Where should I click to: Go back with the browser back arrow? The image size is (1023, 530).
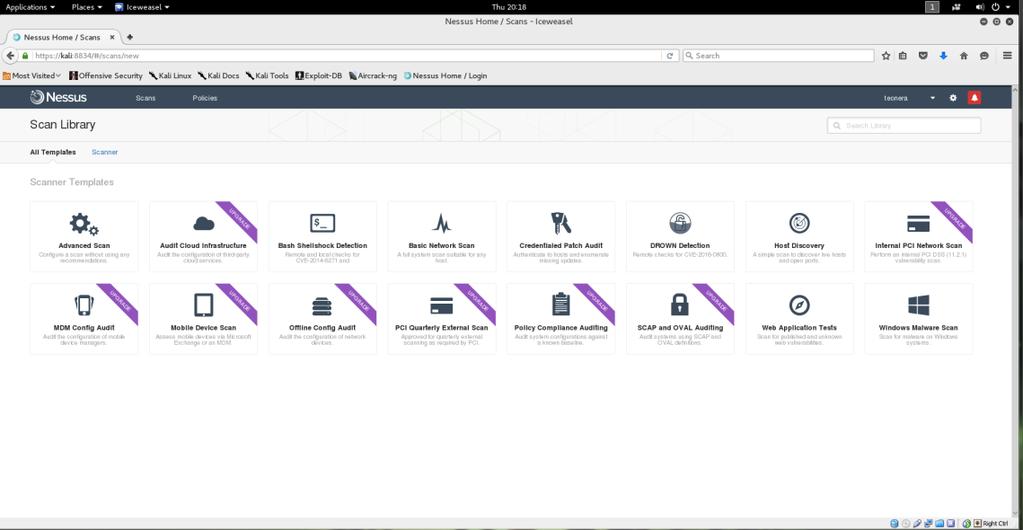10,55
